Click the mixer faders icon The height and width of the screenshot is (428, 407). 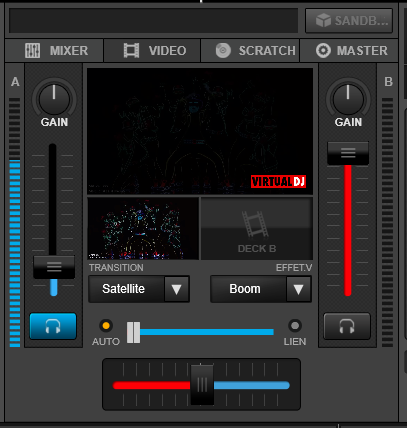pos(32,51)
